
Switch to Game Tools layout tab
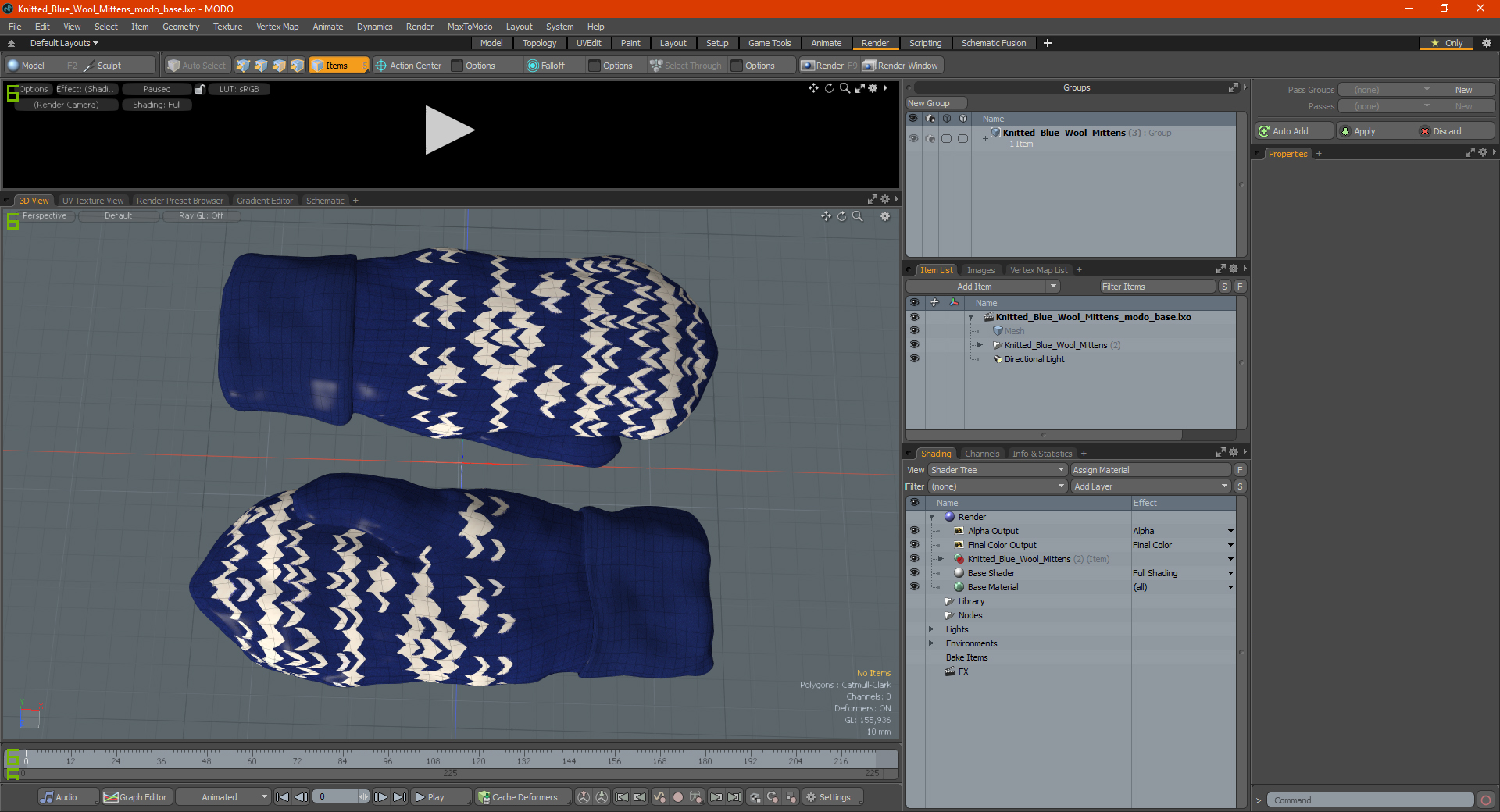(770, 43)
